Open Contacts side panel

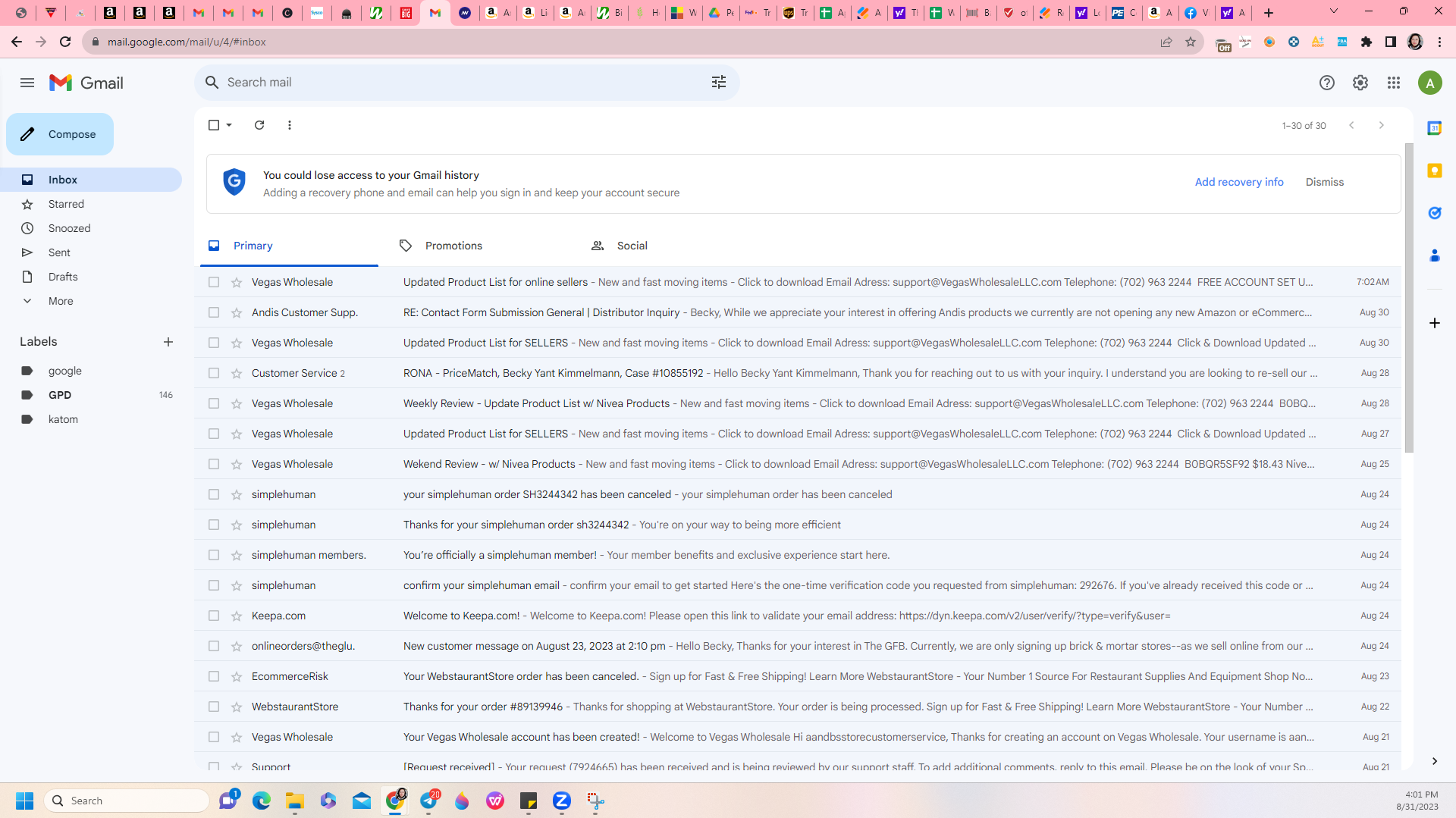(1435, 255)
